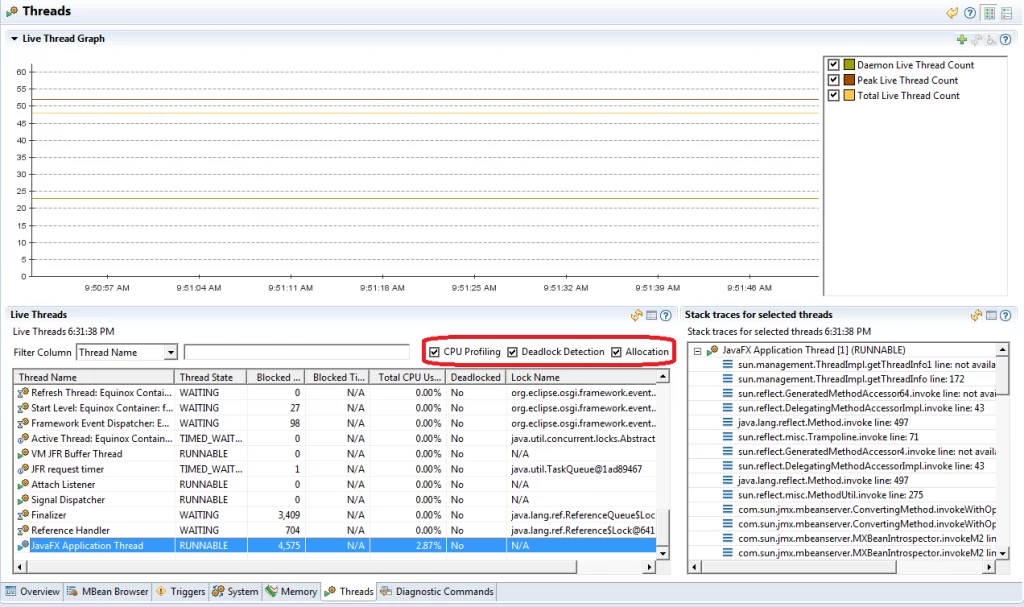The width and height of the screenshot is (1024, 607).
Task: Click the thread icon beside Finalizer
Action: (x=23, y=515)
